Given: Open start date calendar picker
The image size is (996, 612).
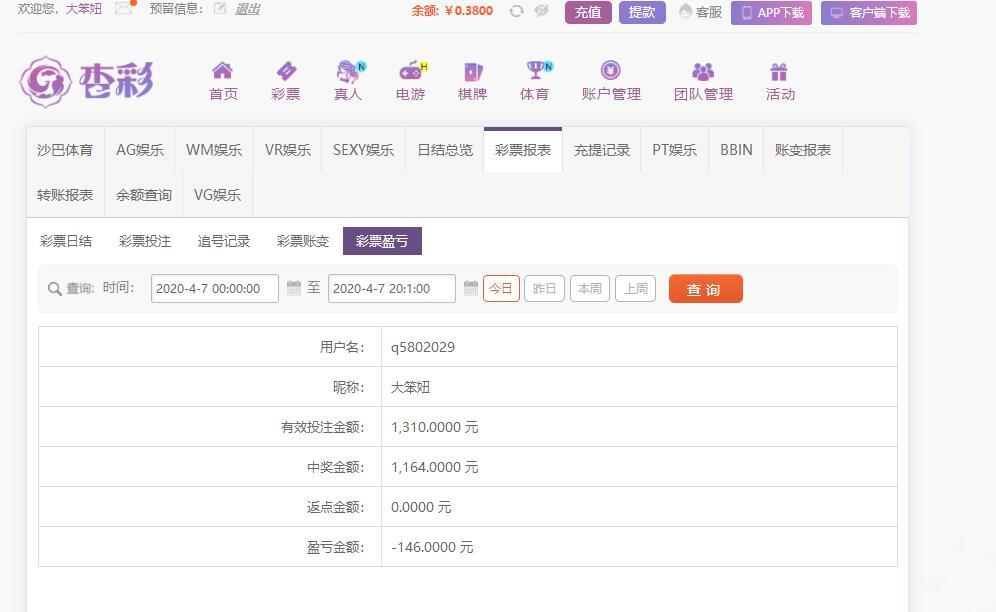Looking at the screenshot, I should pos(294,288).
